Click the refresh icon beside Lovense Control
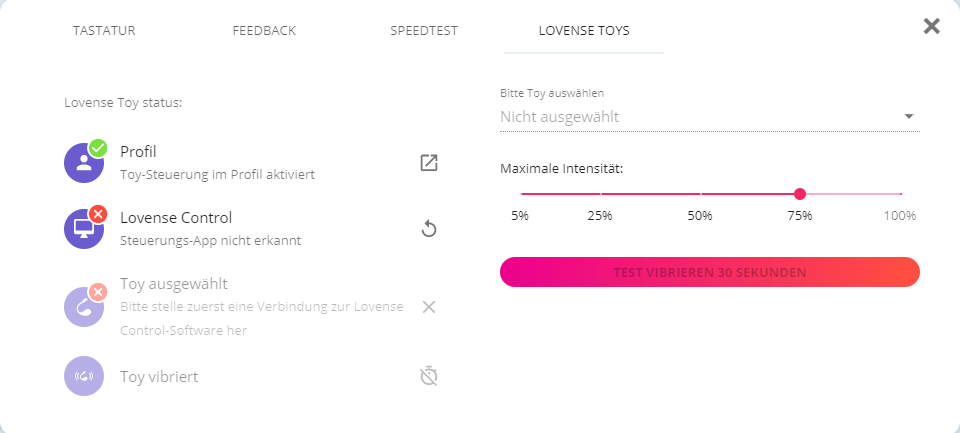 point(429,229)
